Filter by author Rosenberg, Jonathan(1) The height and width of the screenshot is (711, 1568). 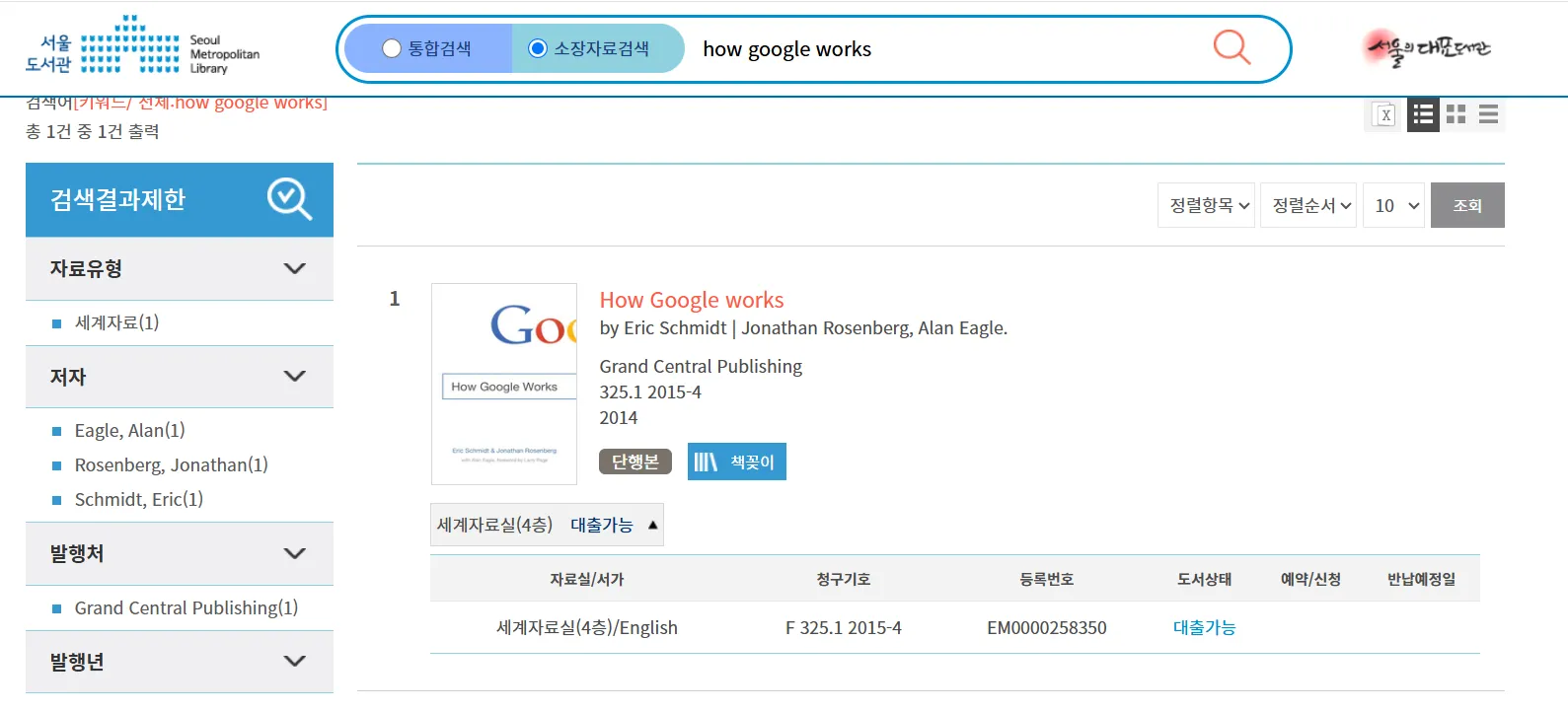pyautogui.click(x=171, y=464)
